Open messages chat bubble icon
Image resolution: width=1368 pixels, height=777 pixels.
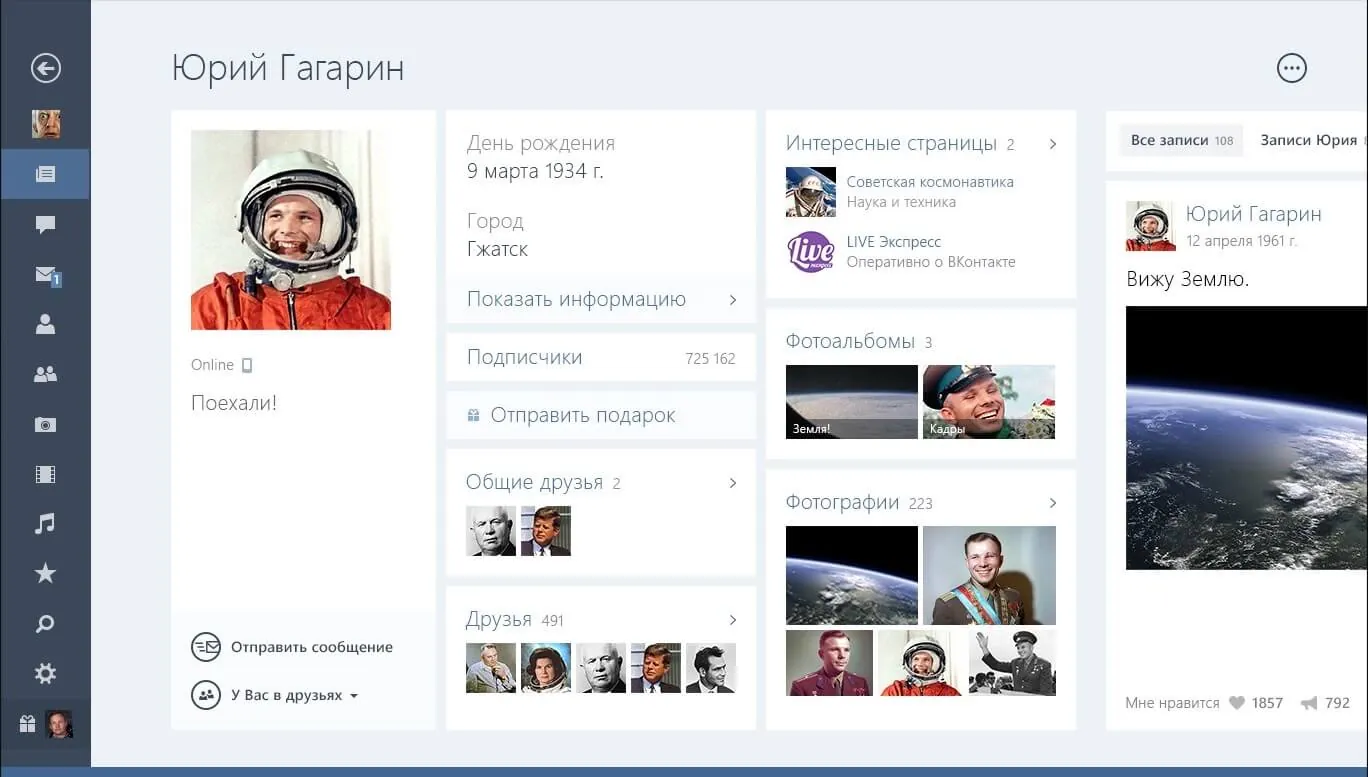coord(45,224)
